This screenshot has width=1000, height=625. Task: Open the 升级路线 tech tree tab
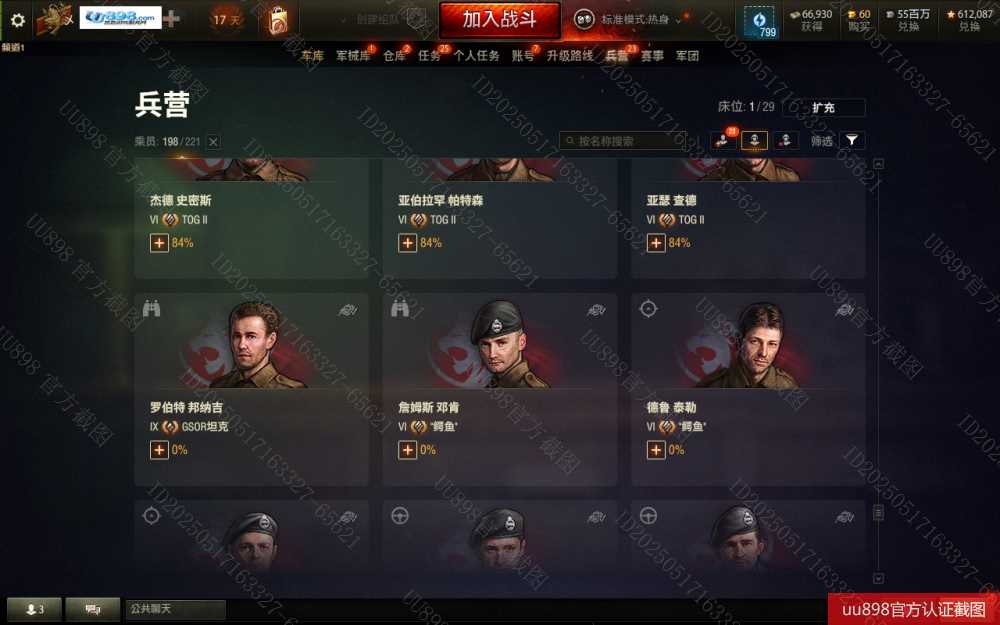(x=570, y=56)
